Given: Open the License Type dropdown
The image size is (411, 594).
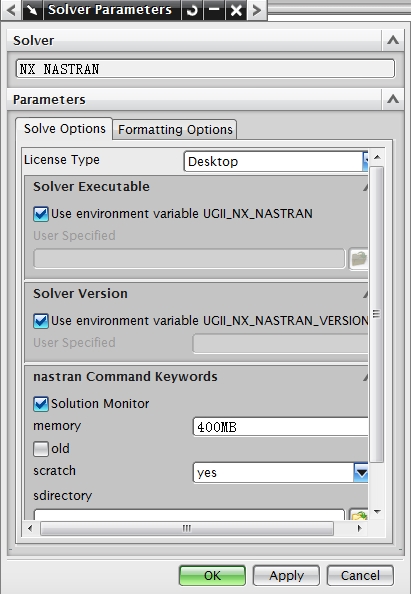Looking at the screenshot, I should click(x=365, y=161).
